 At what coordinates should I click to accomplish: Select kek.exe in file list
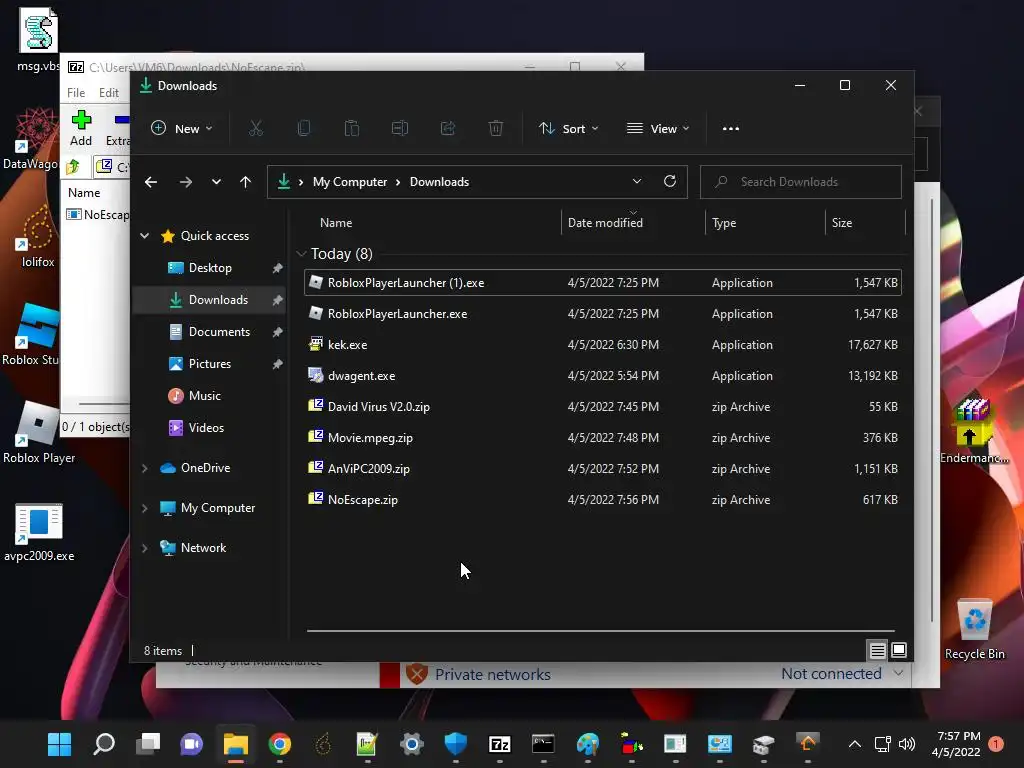click(602, 345)
